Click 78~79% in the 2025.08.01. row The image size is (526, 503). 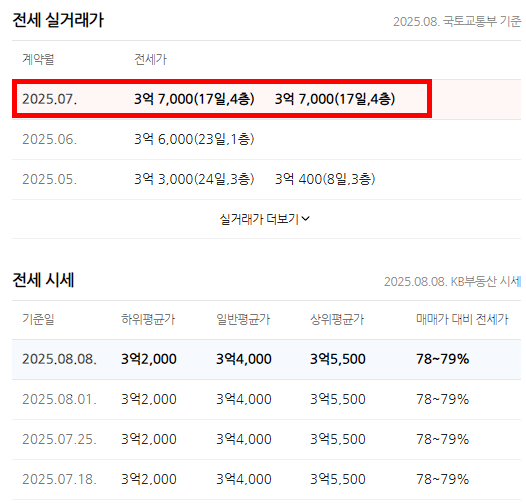[443, 399]
